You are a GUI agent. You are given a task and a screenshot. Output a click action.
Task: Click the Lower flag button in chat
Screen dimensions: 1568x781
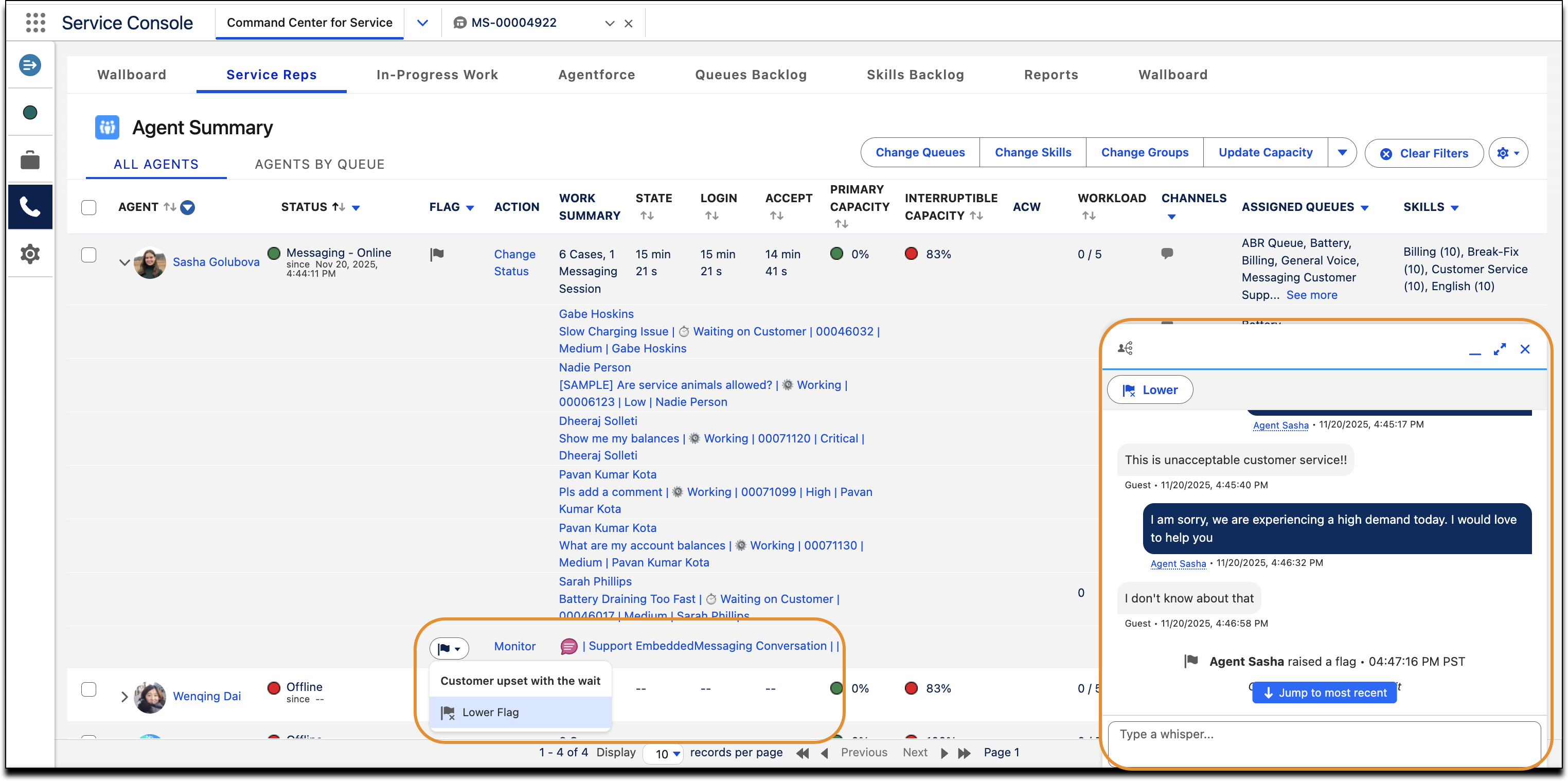[1150, 389]
